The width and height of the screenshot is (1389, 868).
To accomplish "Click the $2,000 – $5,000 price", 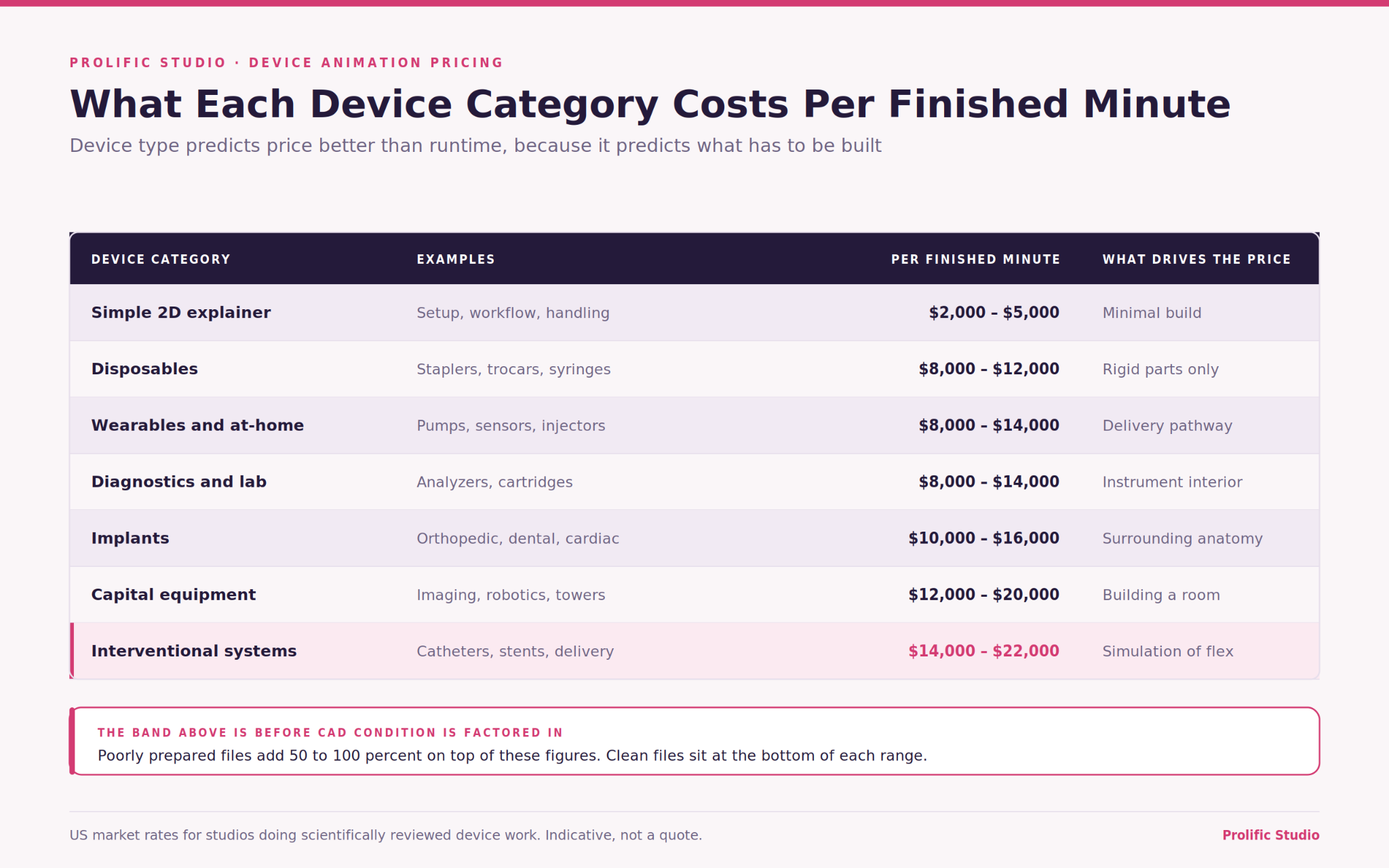I will 994,313.
